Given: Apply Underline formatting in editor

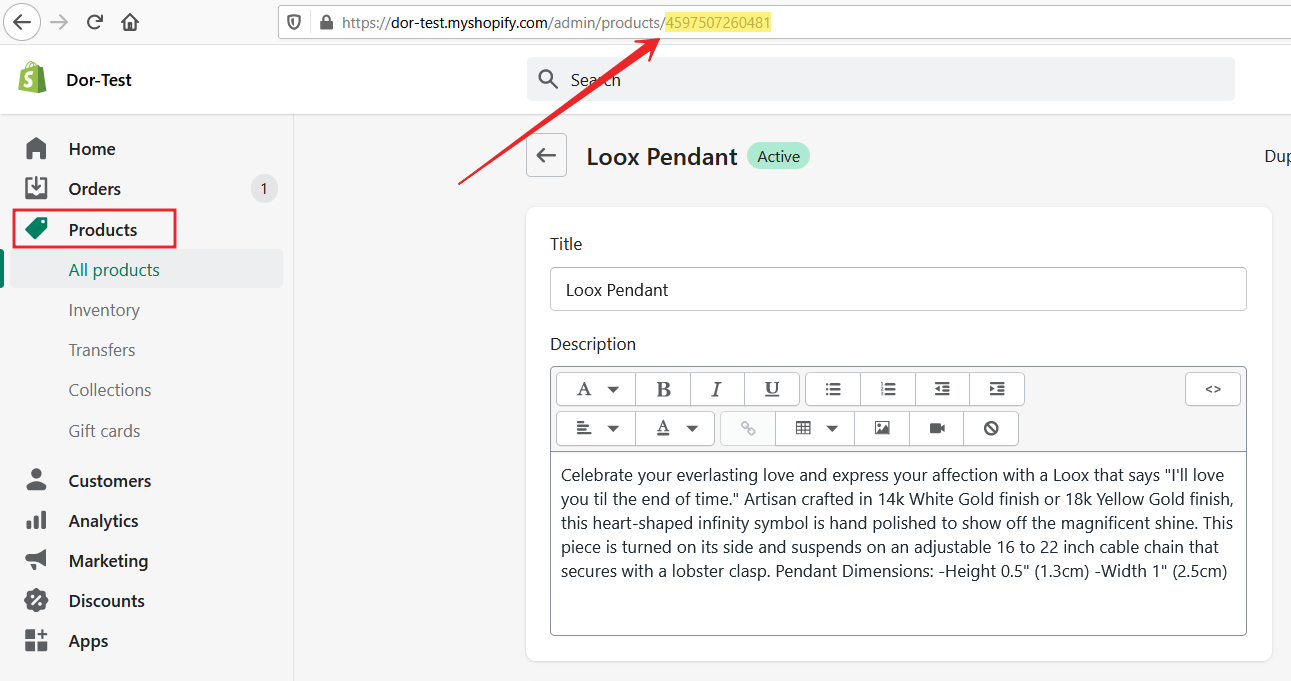Looking at the screenshot, I should click(x=771, y=389).
